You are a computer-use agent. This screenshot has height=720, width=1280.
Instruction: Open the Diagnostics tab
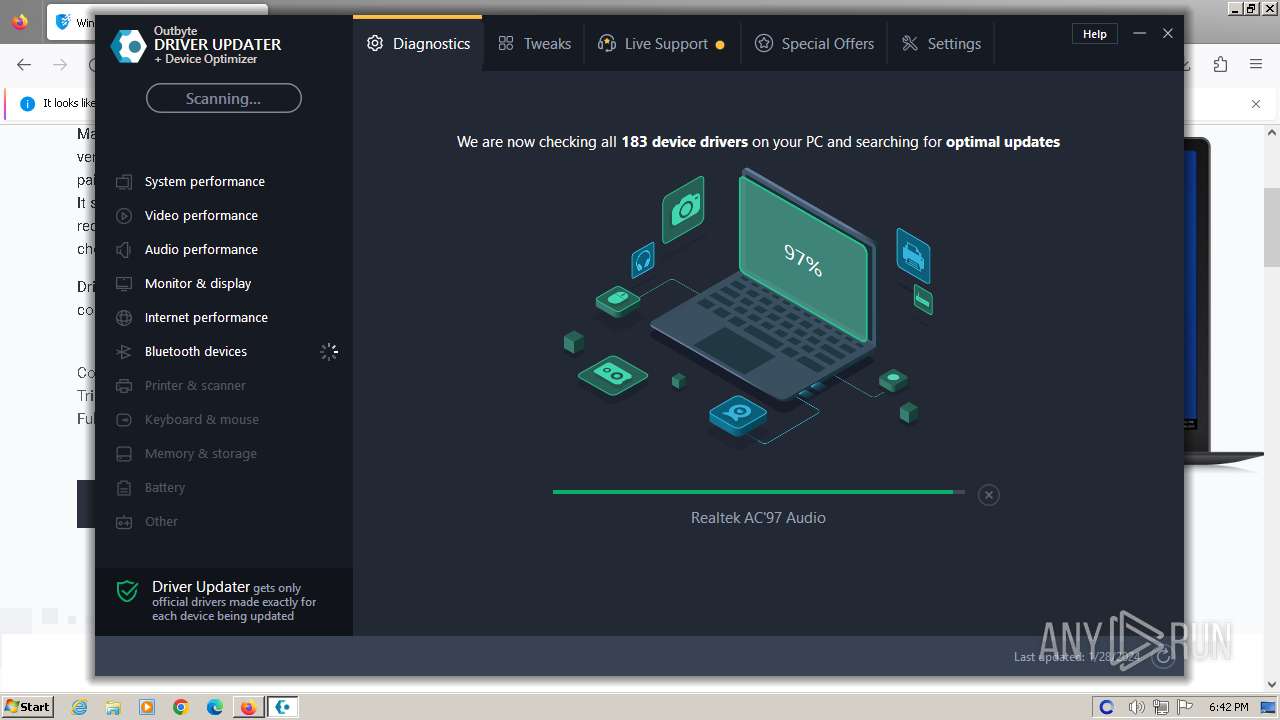click(418, 44)
